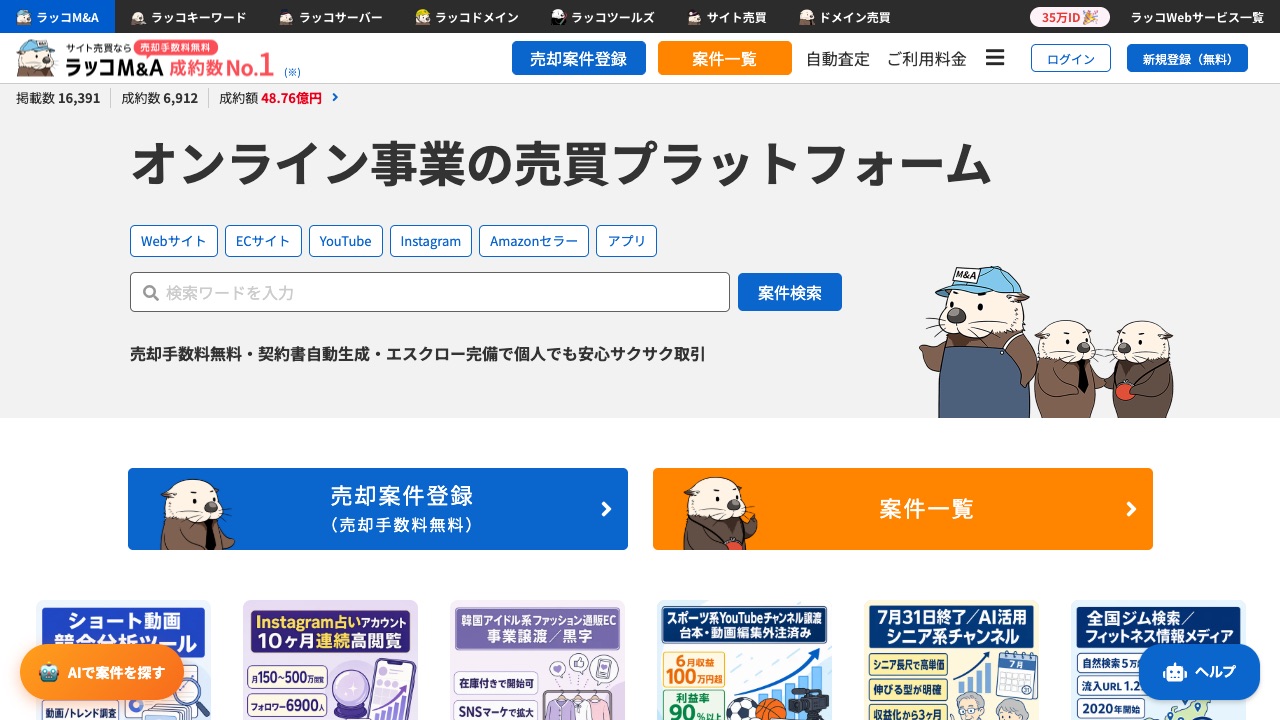Select the YouTube category tag

coord(345,241)
